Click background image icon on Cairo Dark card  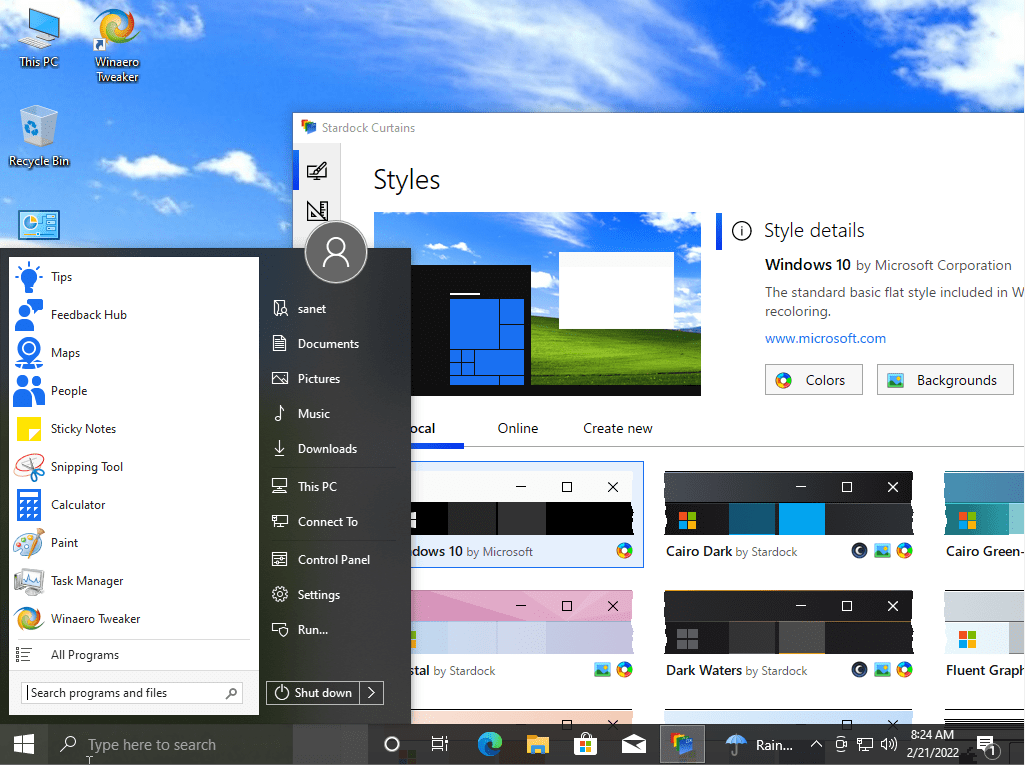point(882,551)
